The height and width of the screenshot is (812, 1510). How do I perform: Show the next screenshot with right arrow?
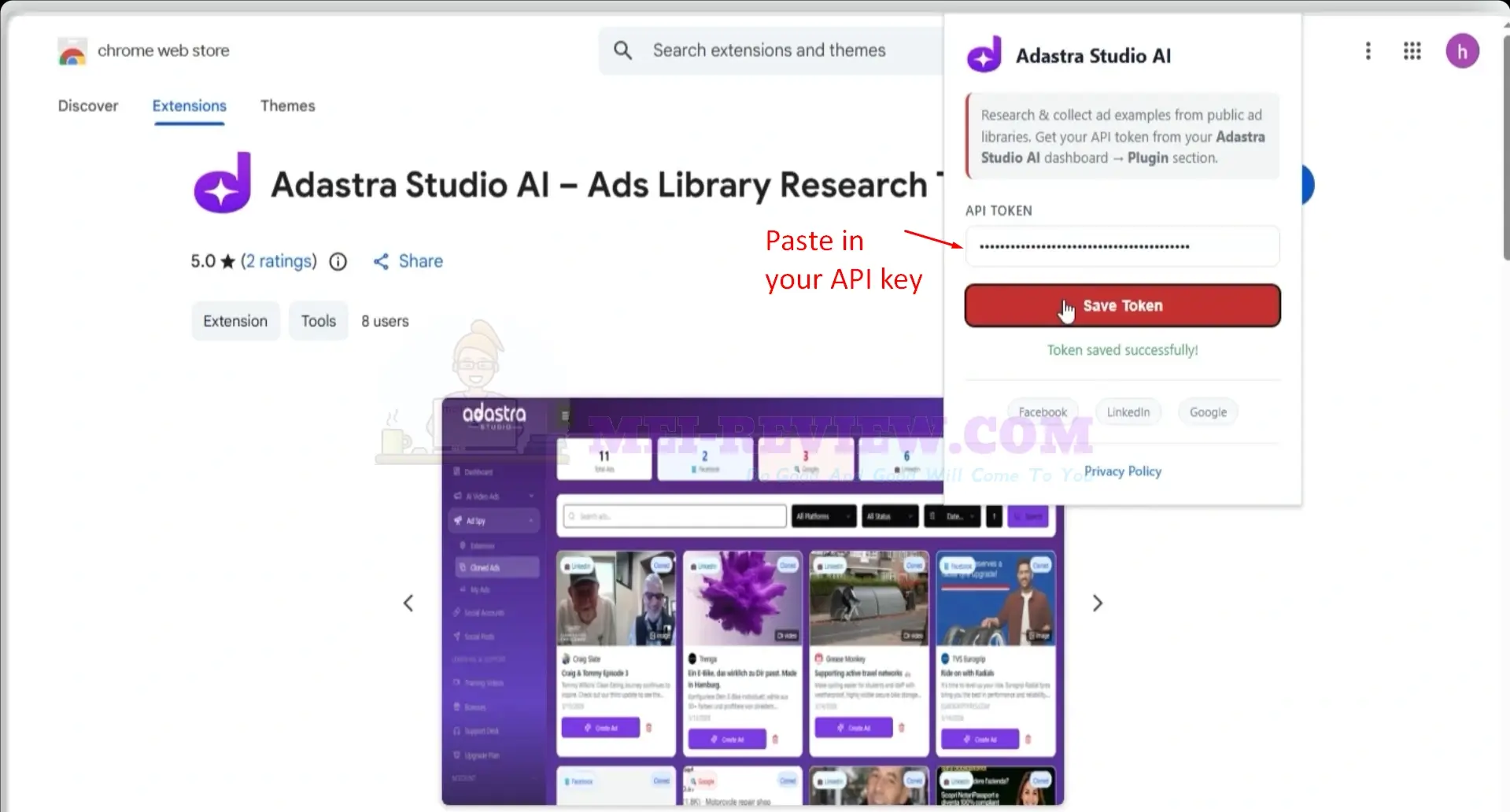[1098, 603]
